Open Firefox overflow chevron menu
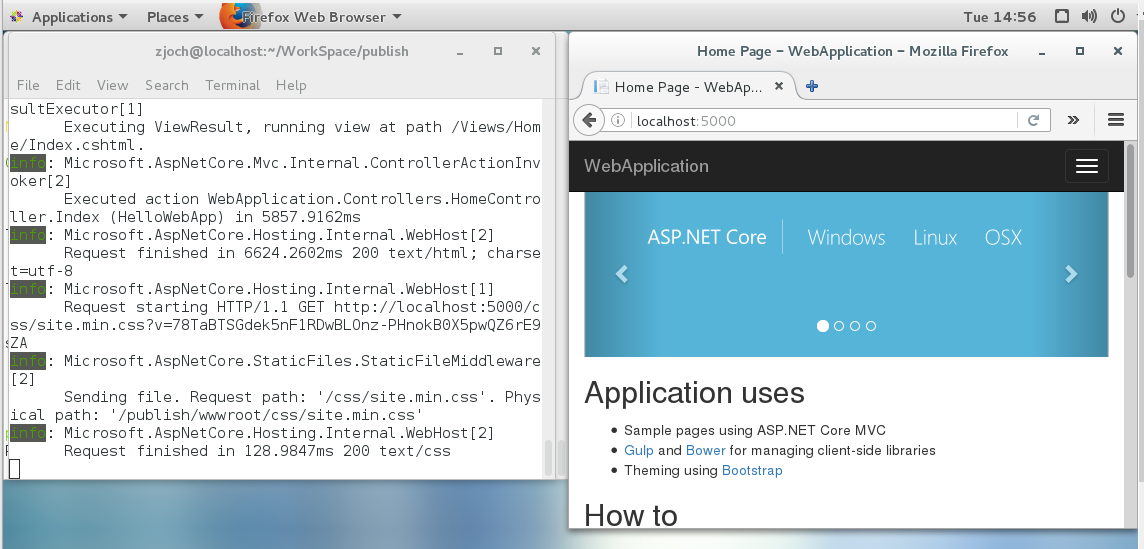 1073,120
